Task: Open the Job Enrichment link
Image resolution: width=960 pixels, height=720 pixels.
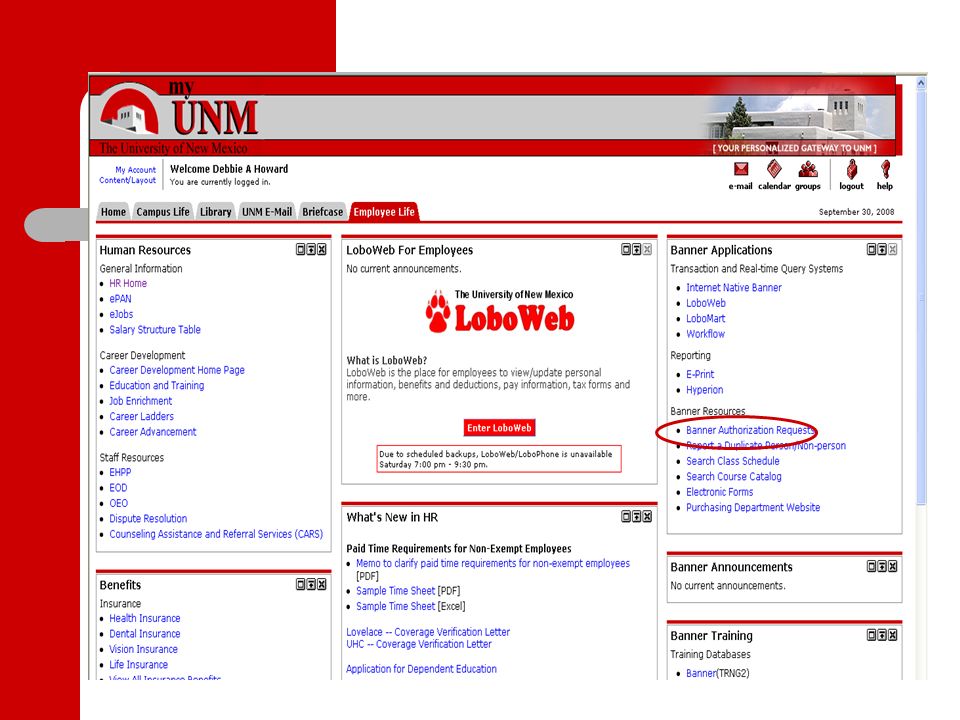Action: pyautogui.click(x=141, y=401)
